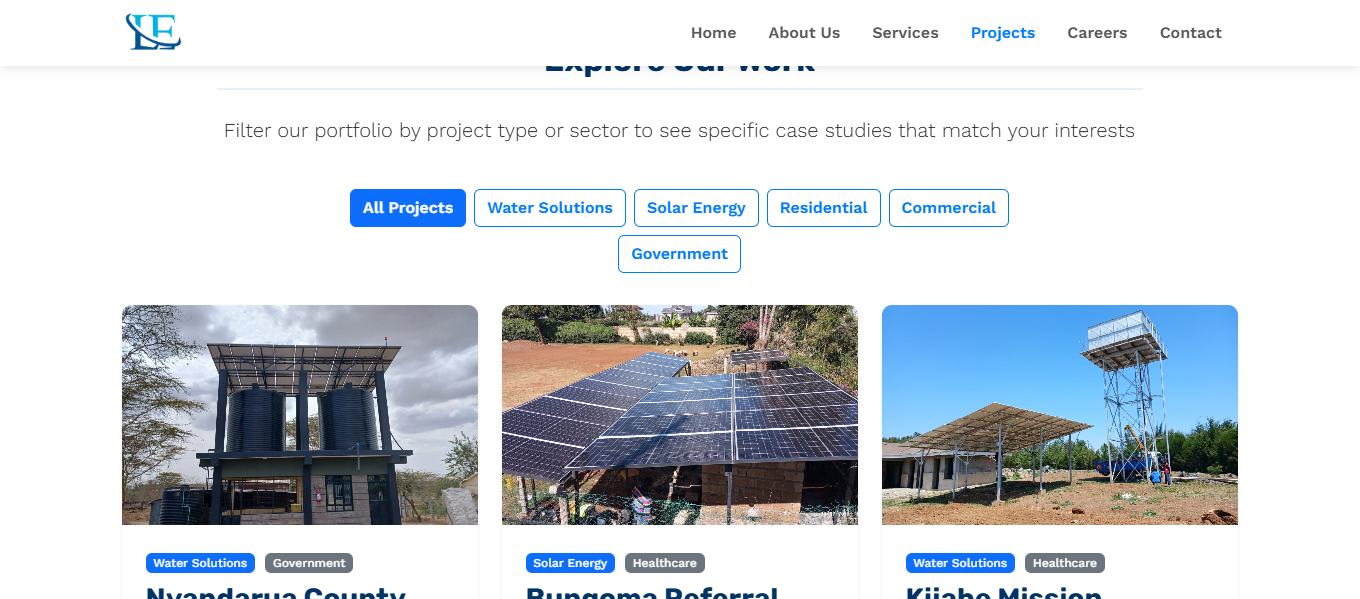
Task: Open the twin water tanks project photo
Action: click(300, 415)
